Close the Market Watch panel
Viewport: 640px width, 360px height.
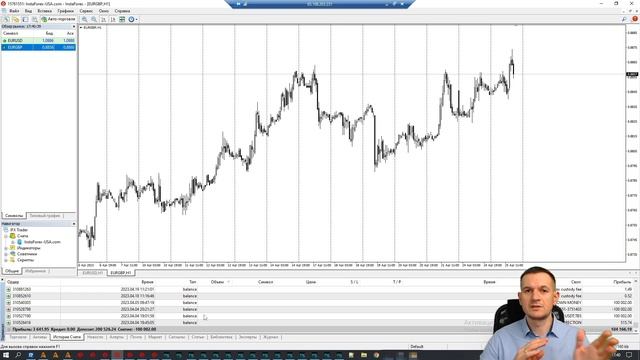[x=74, y=27]
